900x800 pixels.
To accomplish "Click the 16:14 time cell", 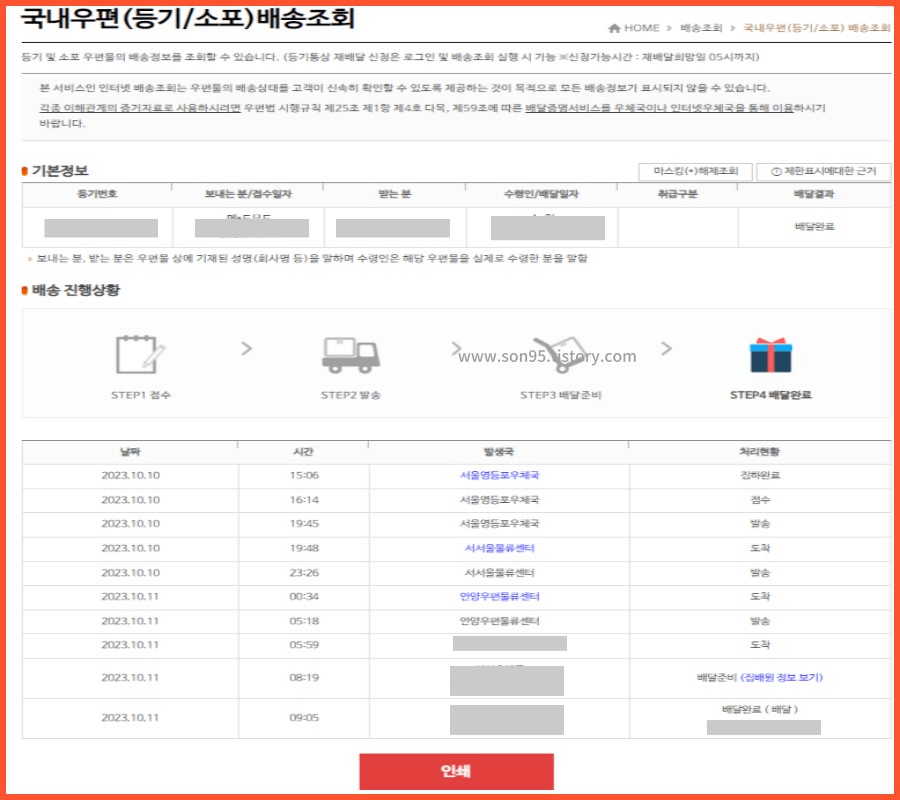I will coord(304,500).
